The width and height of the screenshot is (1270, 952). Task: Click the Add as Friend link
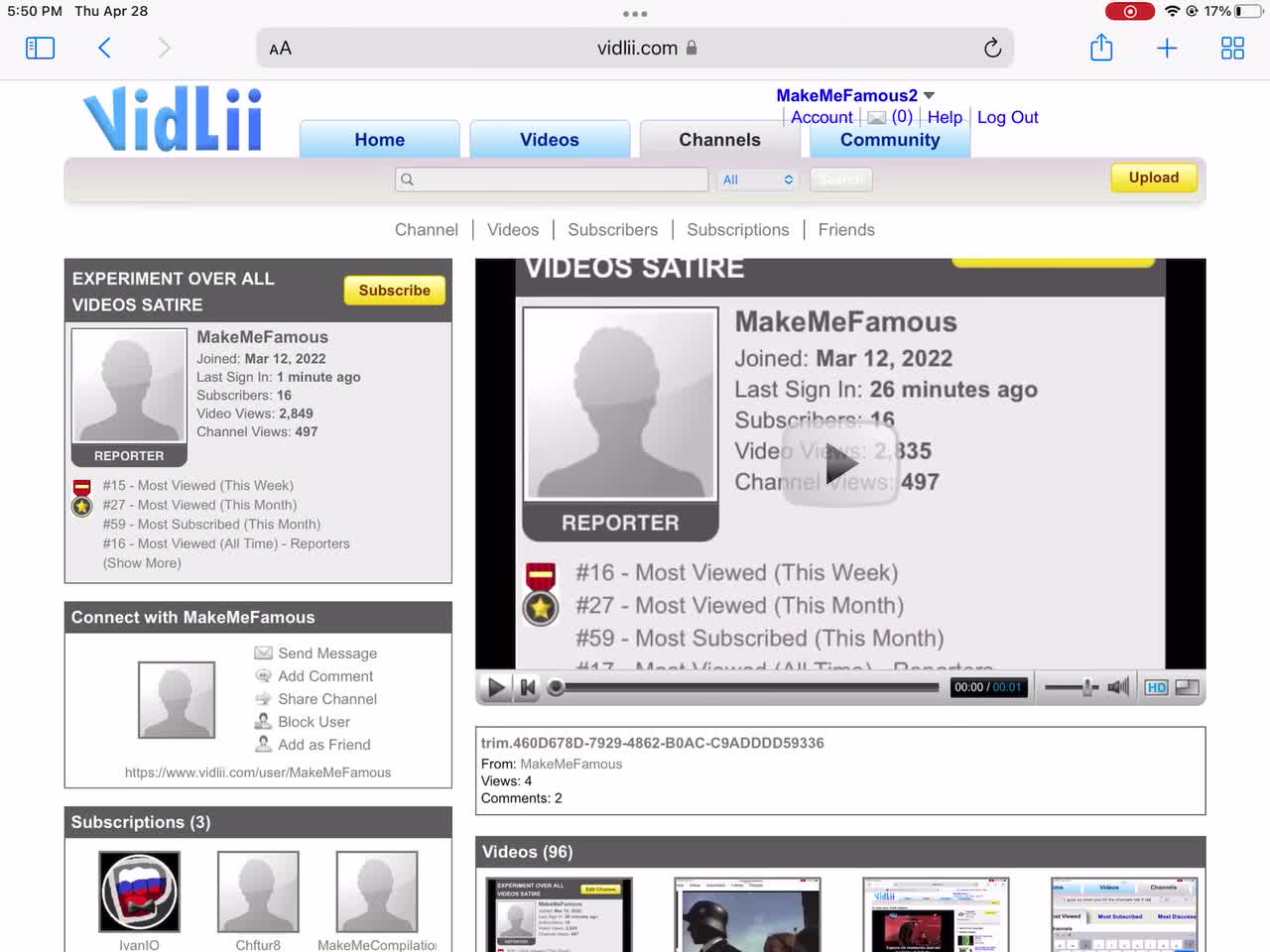[x=324, y=744]
